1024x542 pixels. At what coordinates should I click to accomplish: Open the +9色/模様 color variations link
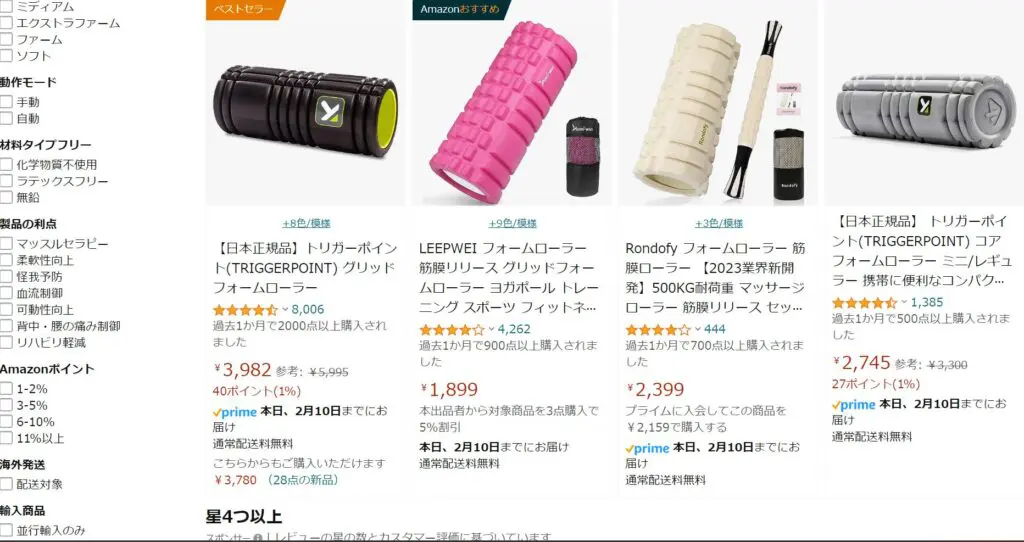(x=513, y=223)
